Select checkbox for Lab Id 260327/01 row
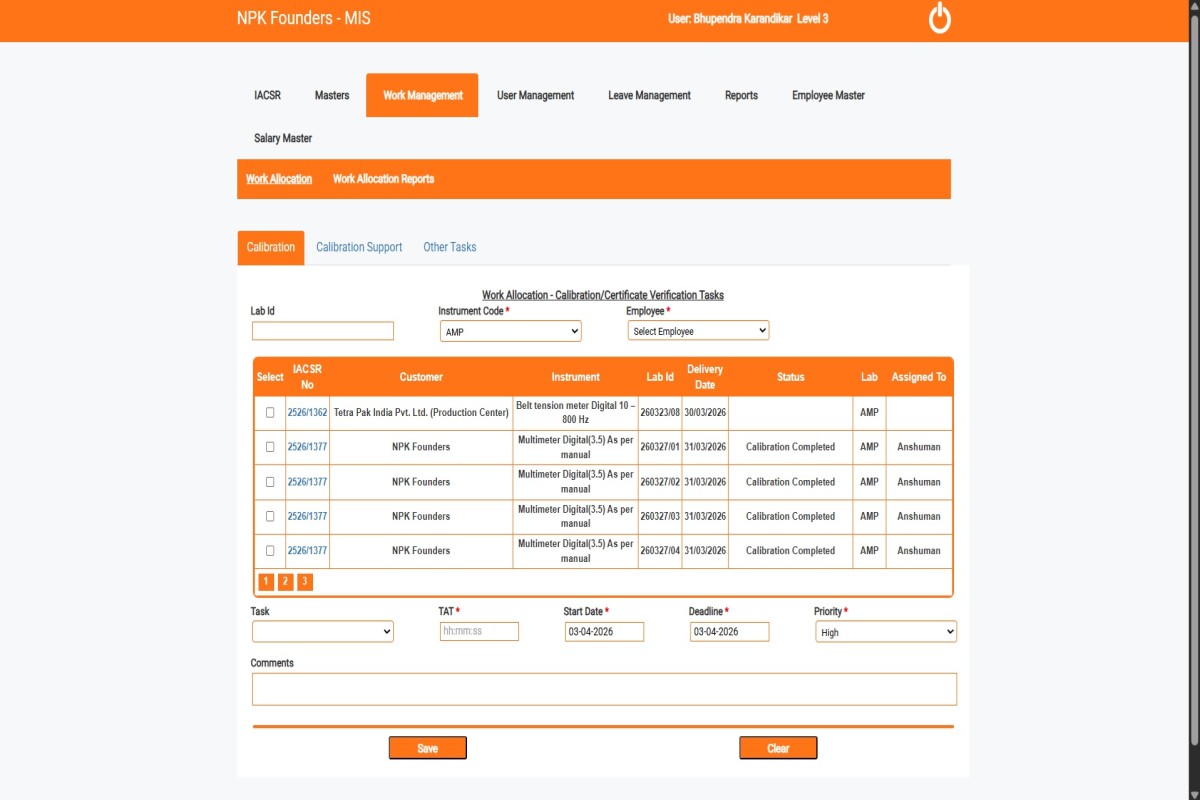 (x=270, y=447)
